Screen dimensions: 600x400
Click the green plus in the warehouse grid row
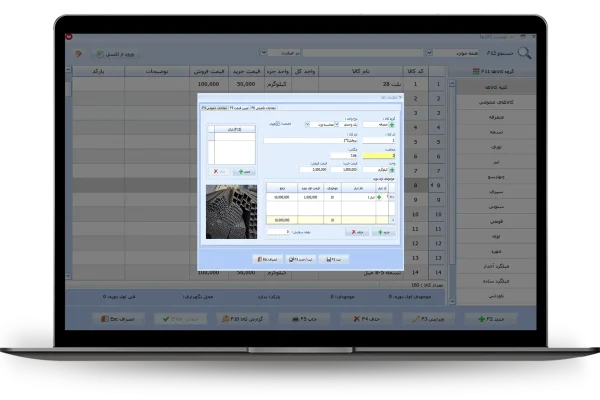point(379,197)
